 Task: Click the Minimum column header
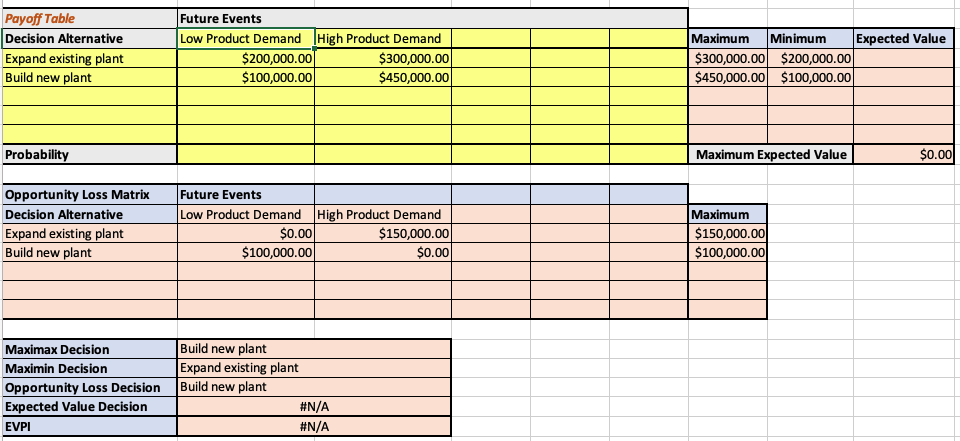[x=810, y=39]
